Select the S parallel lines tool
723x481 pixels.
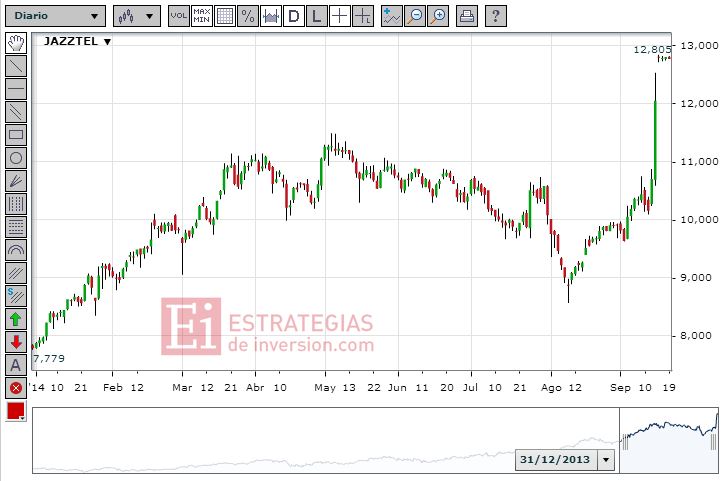16,296
